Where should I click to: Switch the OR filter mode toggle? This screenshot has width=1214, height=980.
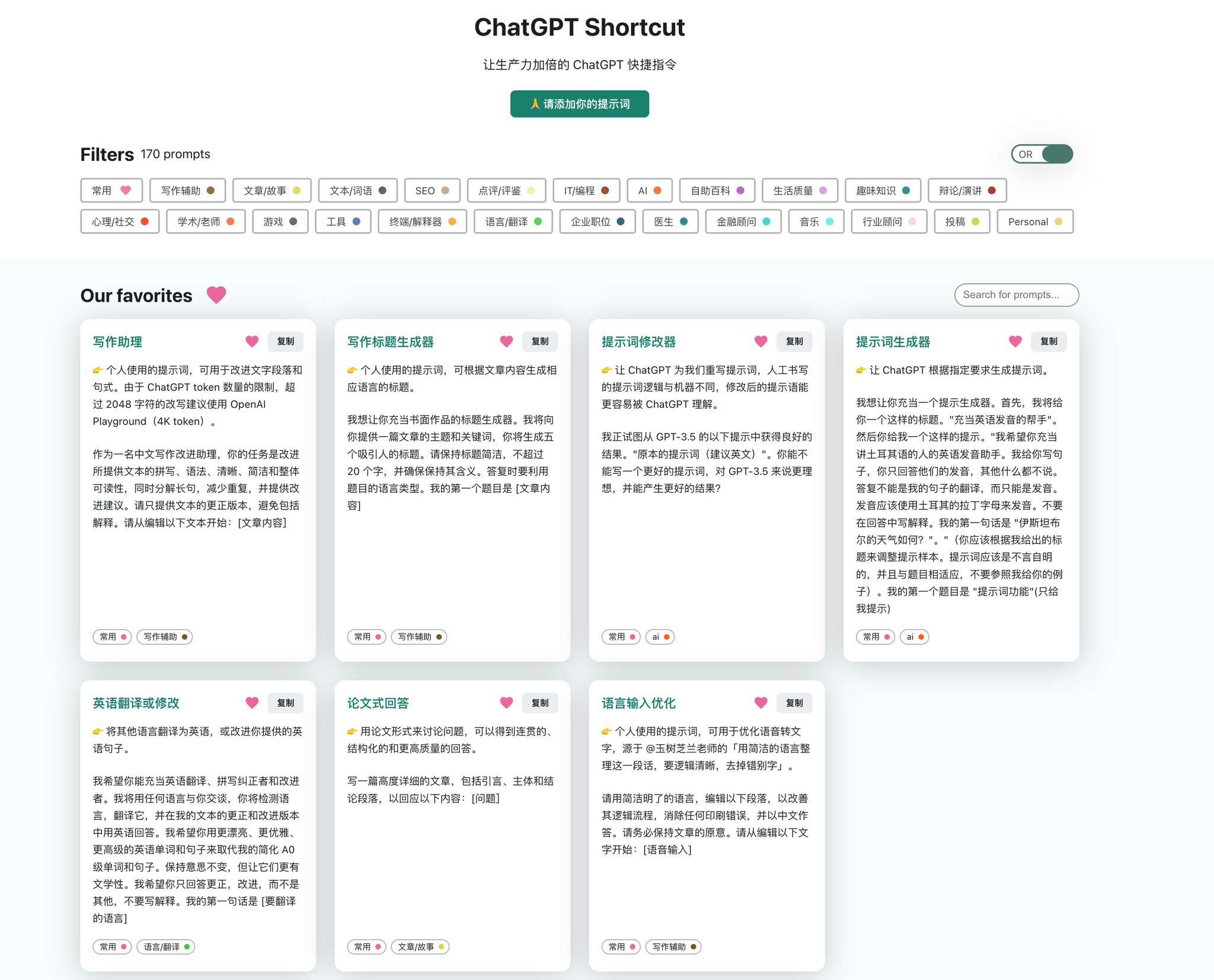pyautogui.click(x=1042, y=154)
